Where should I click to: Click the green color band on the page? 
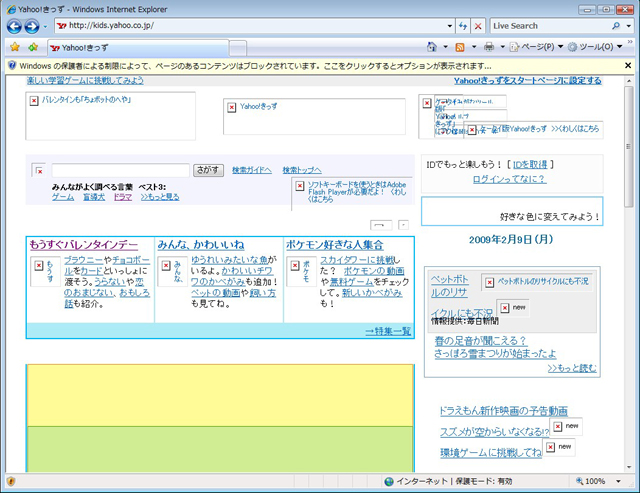click(220, 449)
